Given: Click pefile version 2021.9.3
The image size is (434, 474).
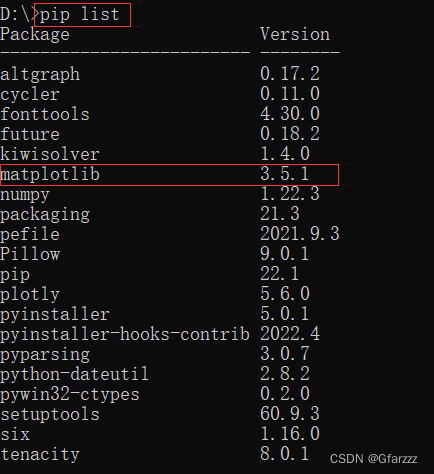Looking at the screenshot, I should point(300,234).
